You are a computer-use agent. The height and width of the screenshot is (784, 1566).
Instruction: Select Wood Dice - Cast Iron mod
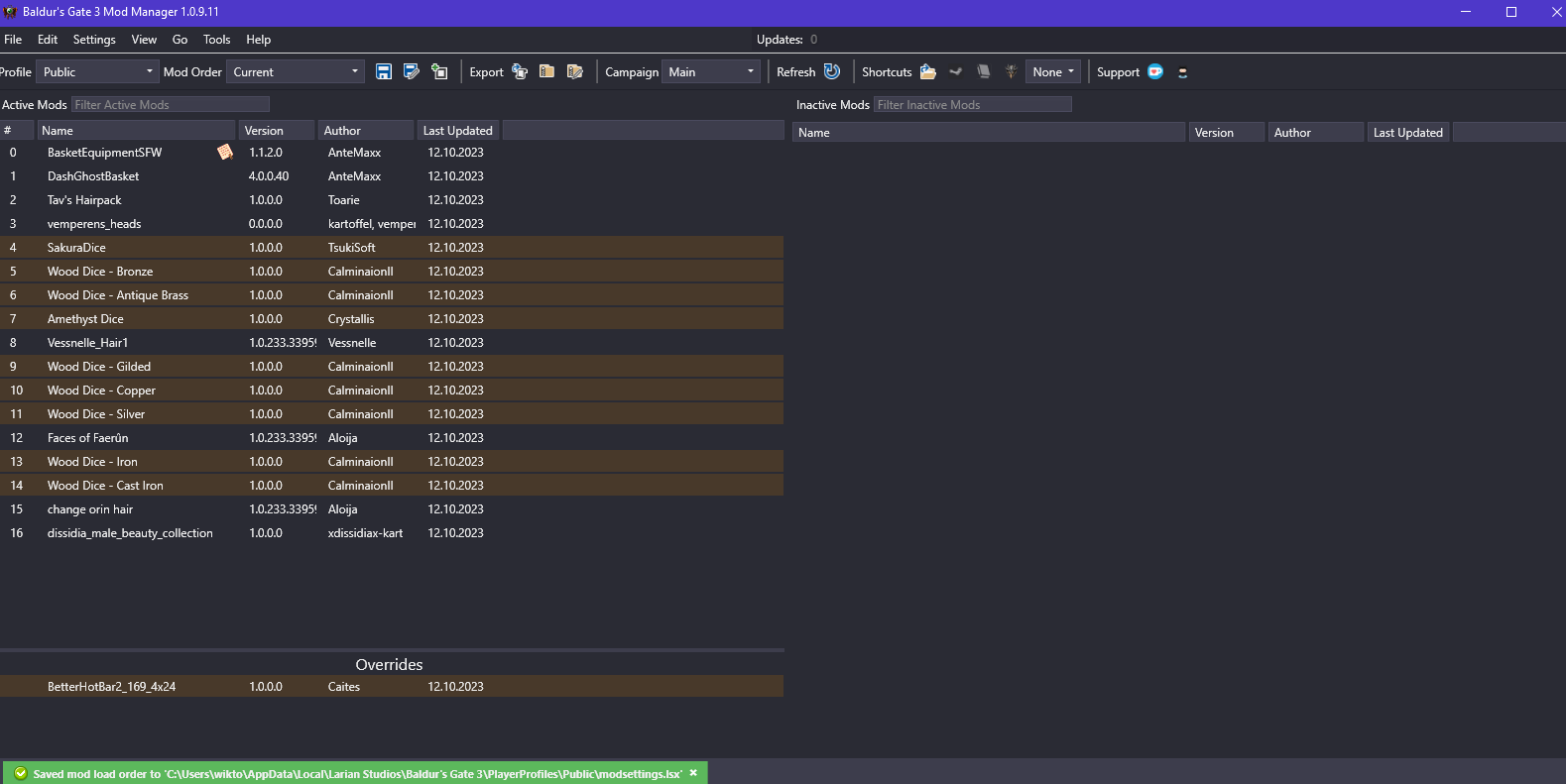click(392, 485)
